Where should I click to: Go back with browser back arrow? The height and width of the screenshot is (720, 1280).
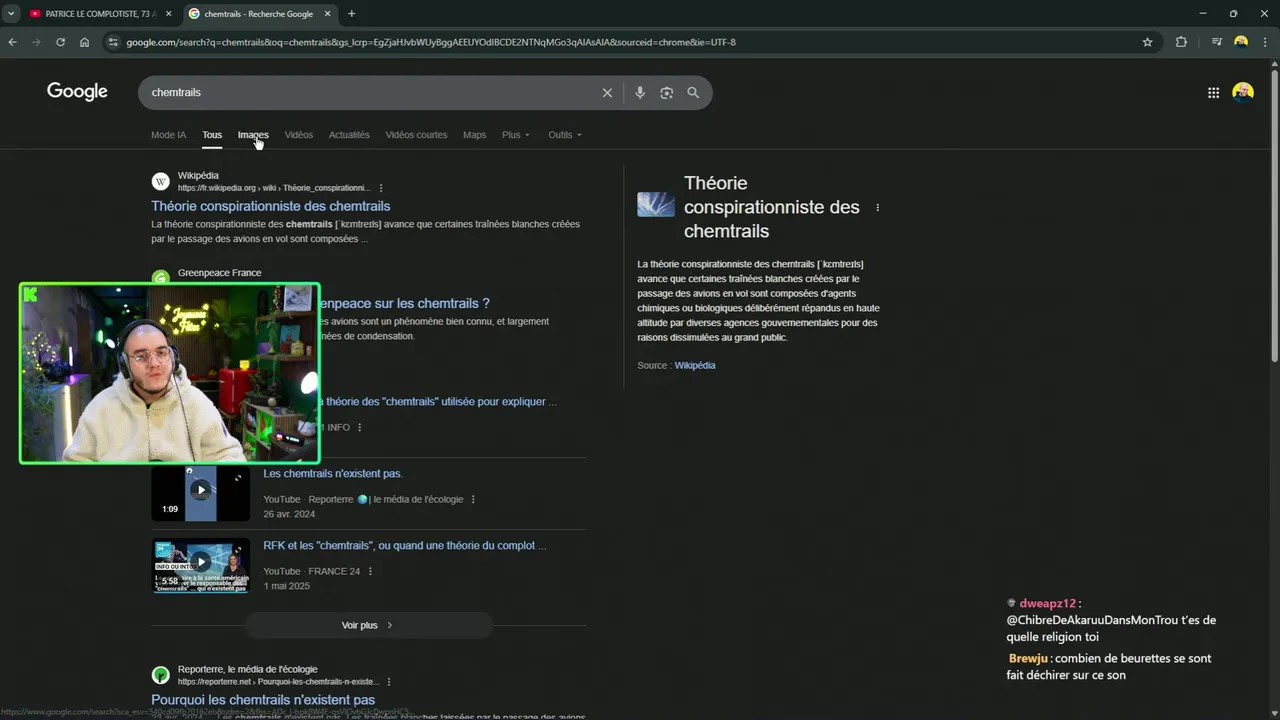(12, 42)
